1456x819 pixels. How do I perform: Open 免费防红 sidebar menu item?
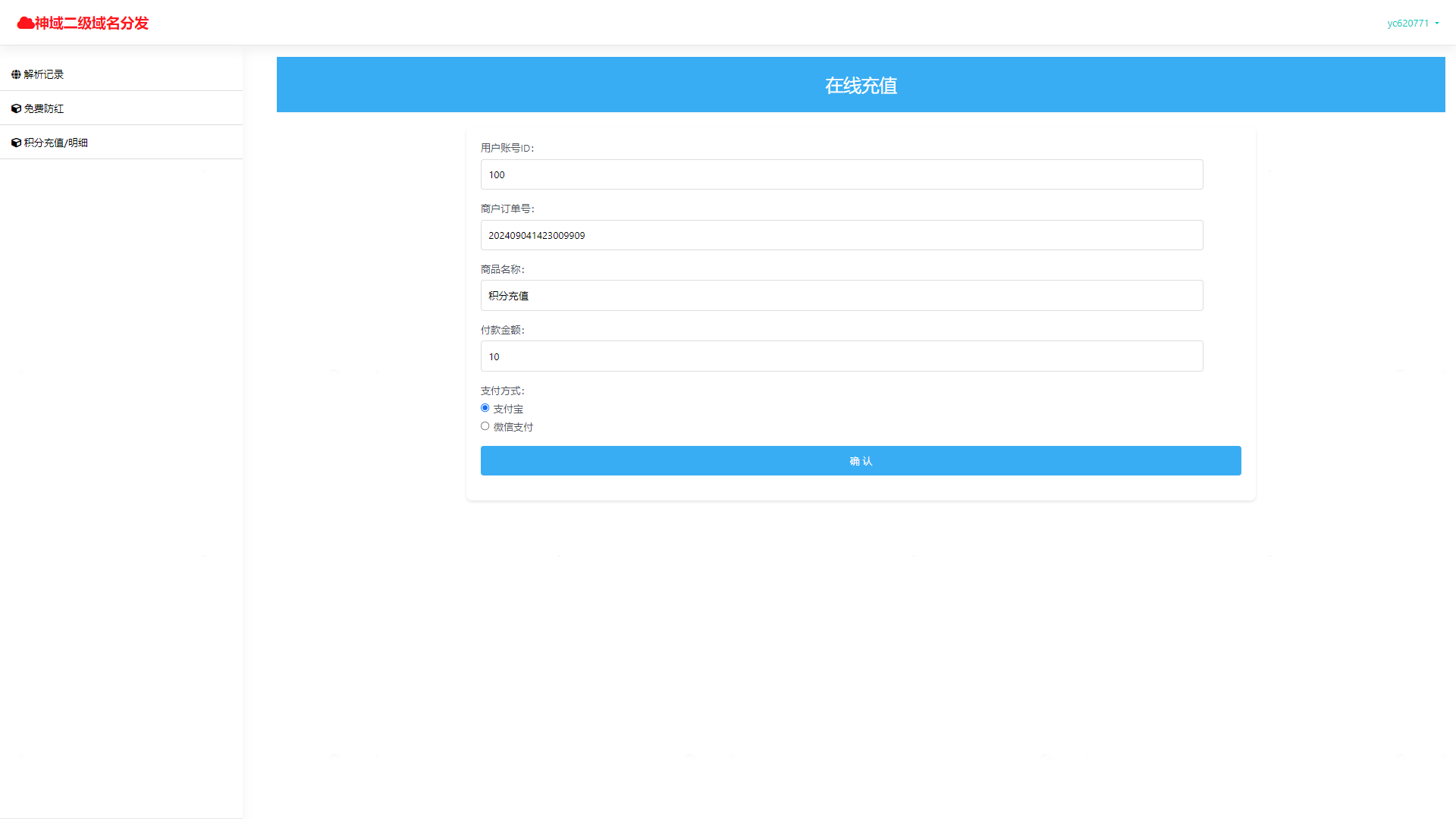coord(44,108)
